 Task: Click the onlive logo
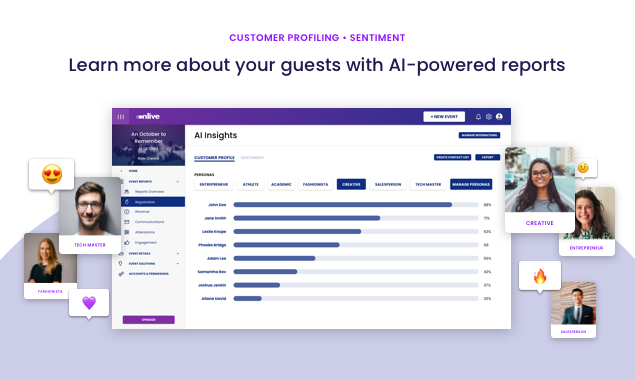148,117
